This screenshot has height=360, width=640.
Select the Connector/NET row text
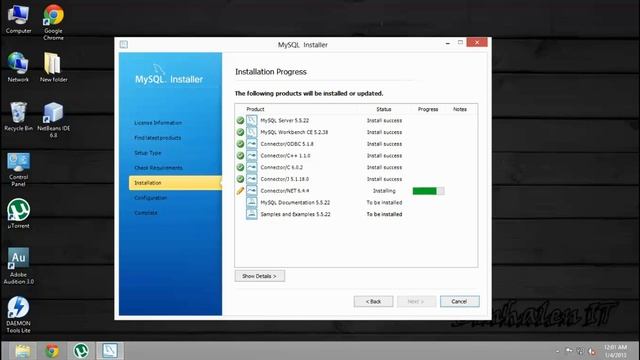pos(285,191)
